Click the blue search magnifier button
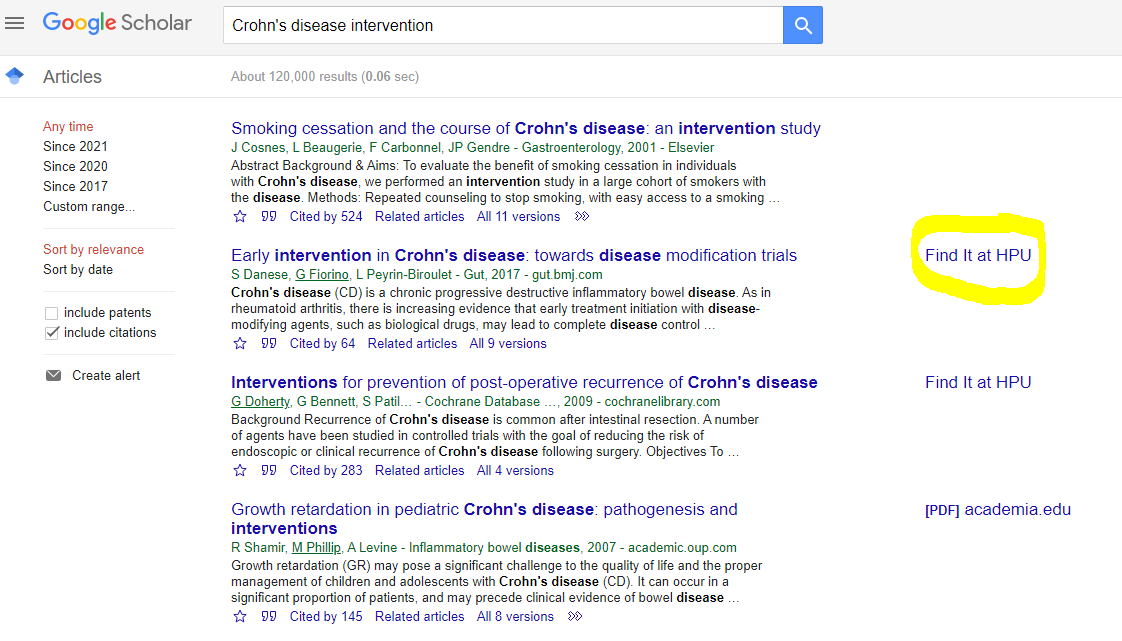Screen dimensions: 1122x641 803,25
